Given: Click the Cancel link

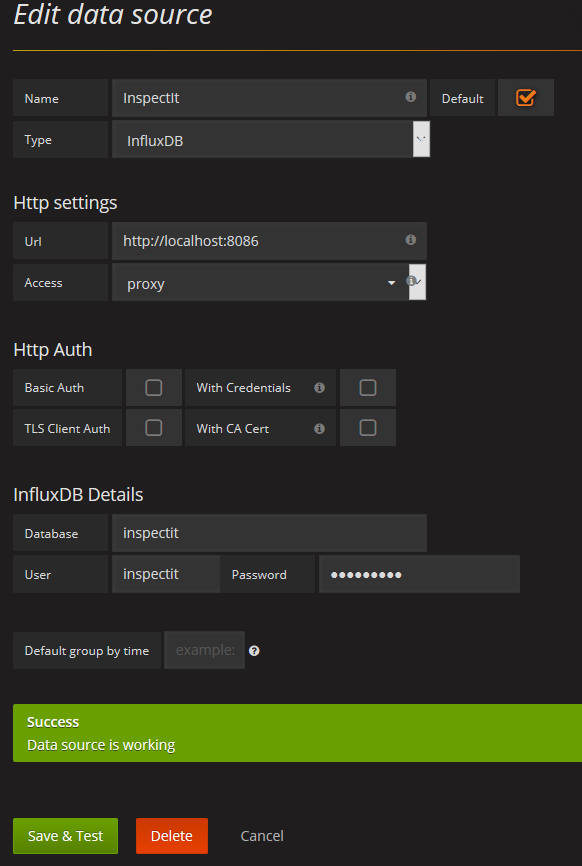Looking at the screenshot, I should point(262,836).
